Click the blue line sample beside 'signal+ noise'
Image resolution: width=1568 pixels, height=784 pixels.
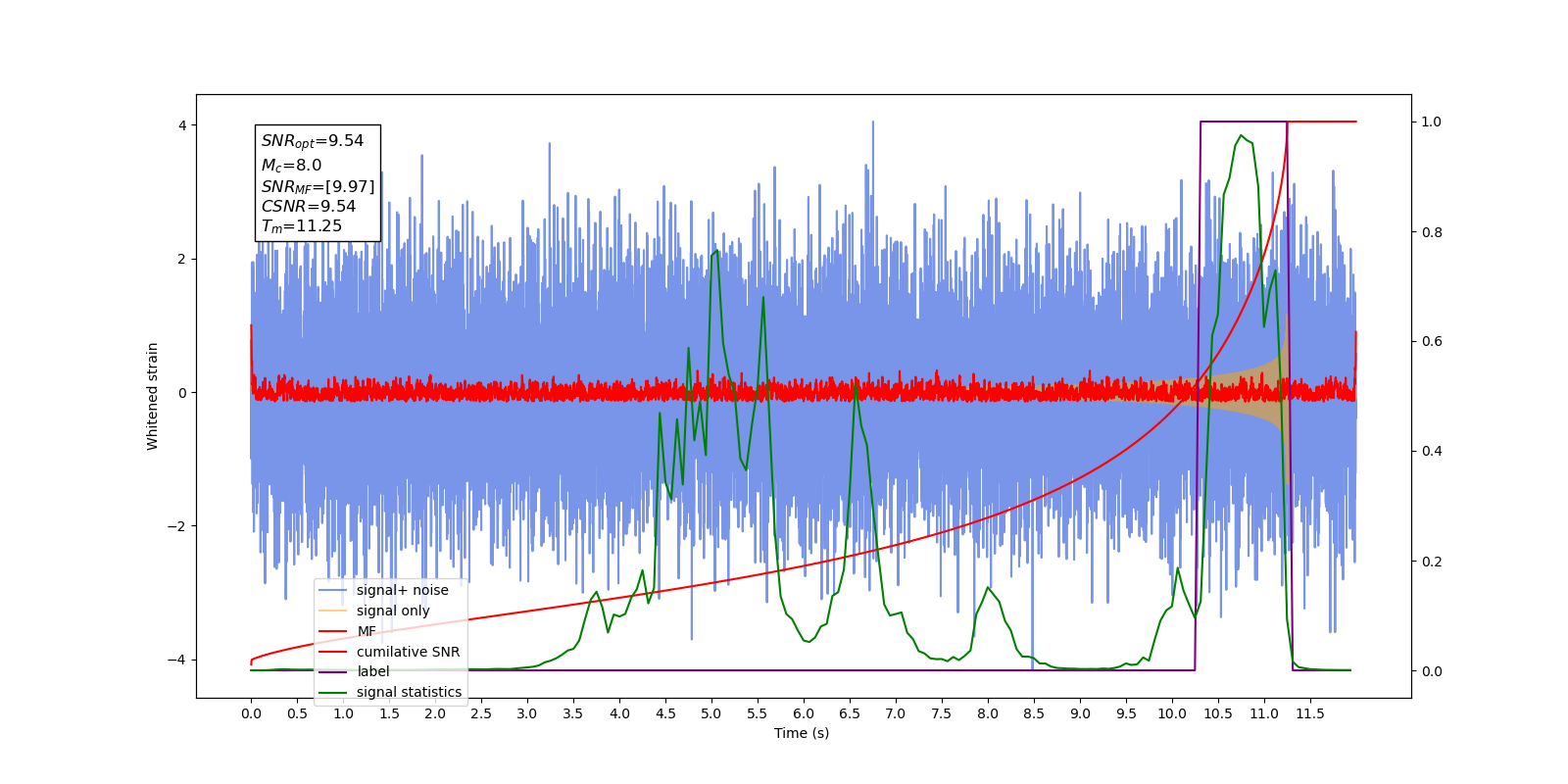[x=333, y=590]
